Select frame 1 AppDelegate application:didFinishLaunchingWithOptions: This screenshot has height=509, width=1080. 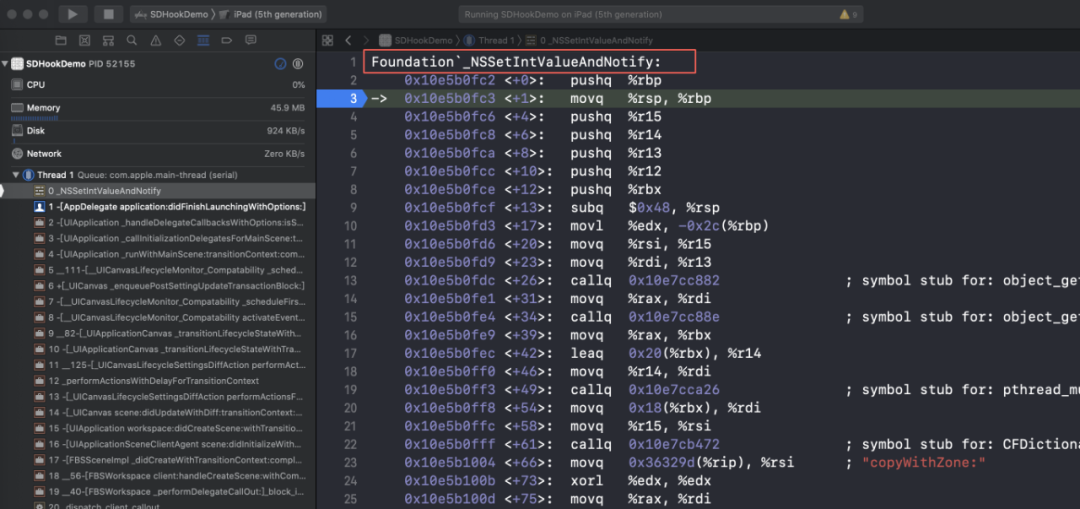[175, 206]
